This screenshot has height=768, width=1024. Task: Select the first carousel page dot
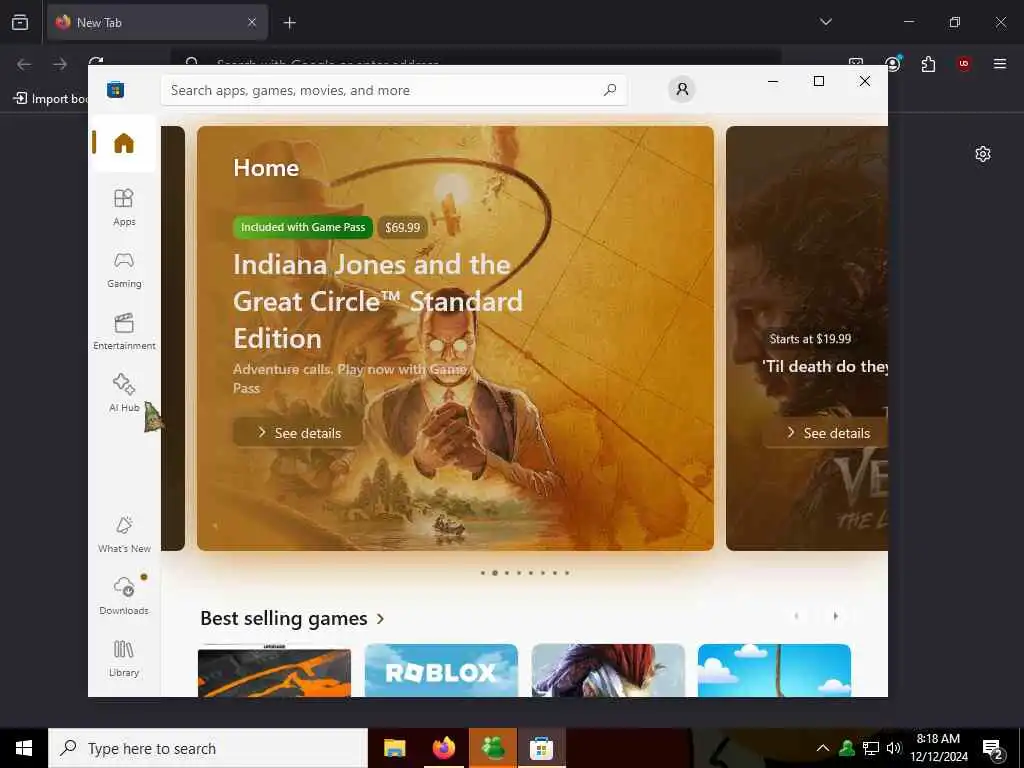(483, 573)
